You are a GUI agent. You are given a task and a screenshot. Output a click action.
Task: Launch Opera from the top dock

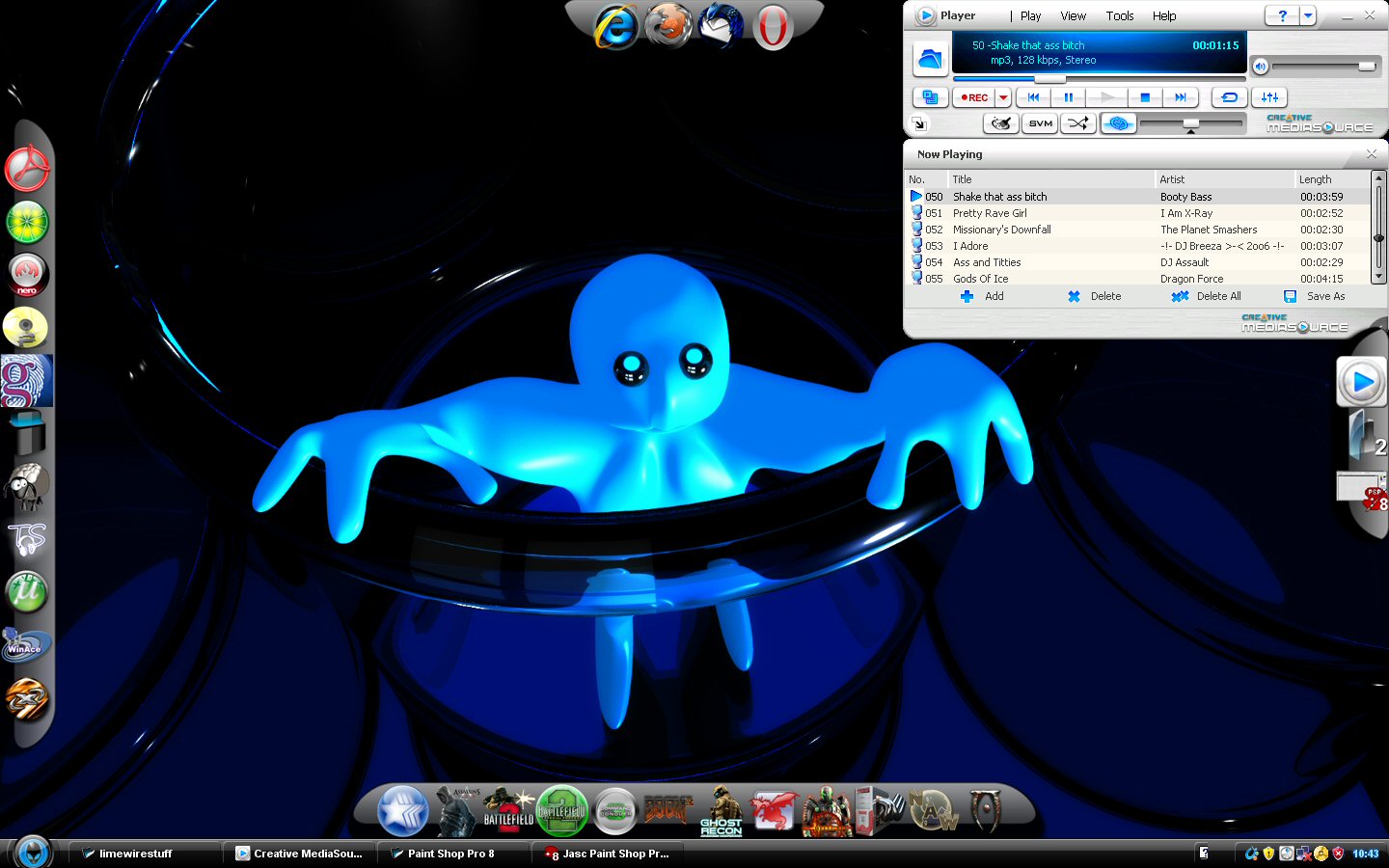[x=773, y=26]
